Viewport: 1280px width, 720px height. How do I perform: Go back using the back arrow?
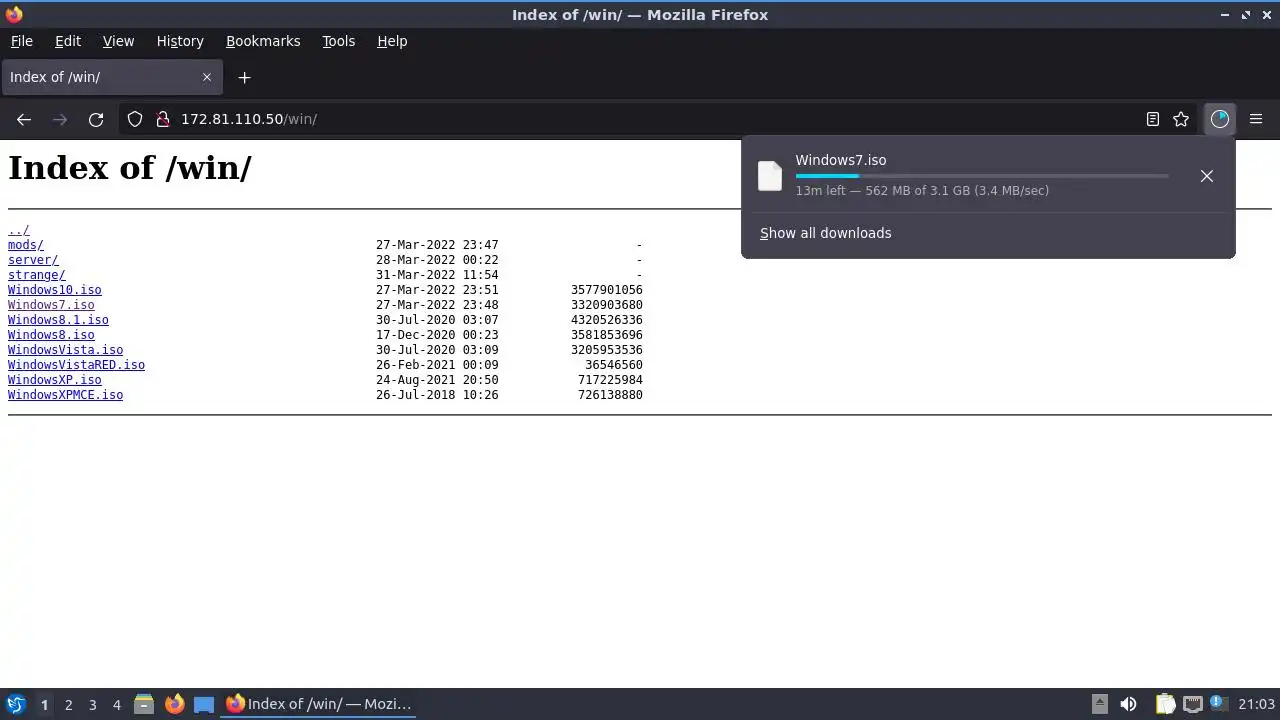click(24, 119)
